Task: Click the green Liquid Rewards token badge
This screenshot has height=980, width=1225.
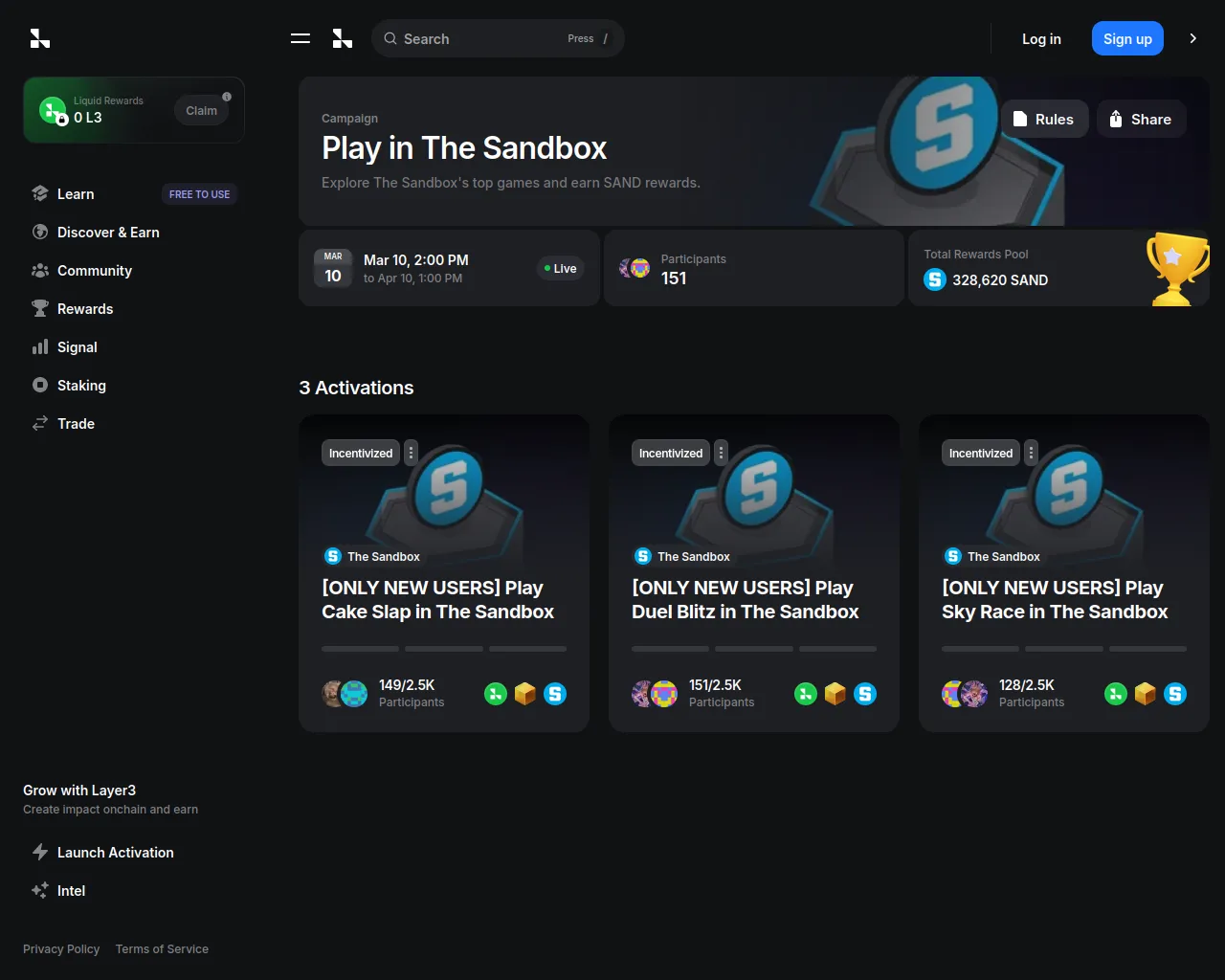Action: [53, 110]
